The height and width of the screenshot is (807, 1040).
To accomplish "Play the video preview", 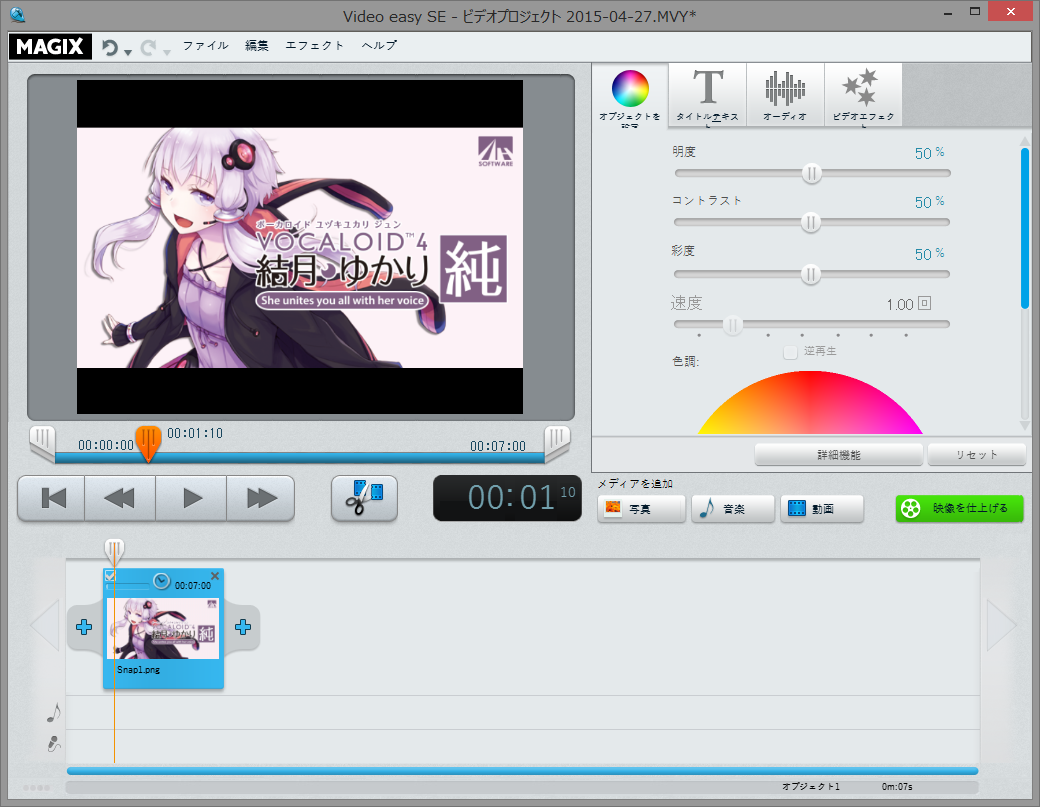I will click(192, 498).
